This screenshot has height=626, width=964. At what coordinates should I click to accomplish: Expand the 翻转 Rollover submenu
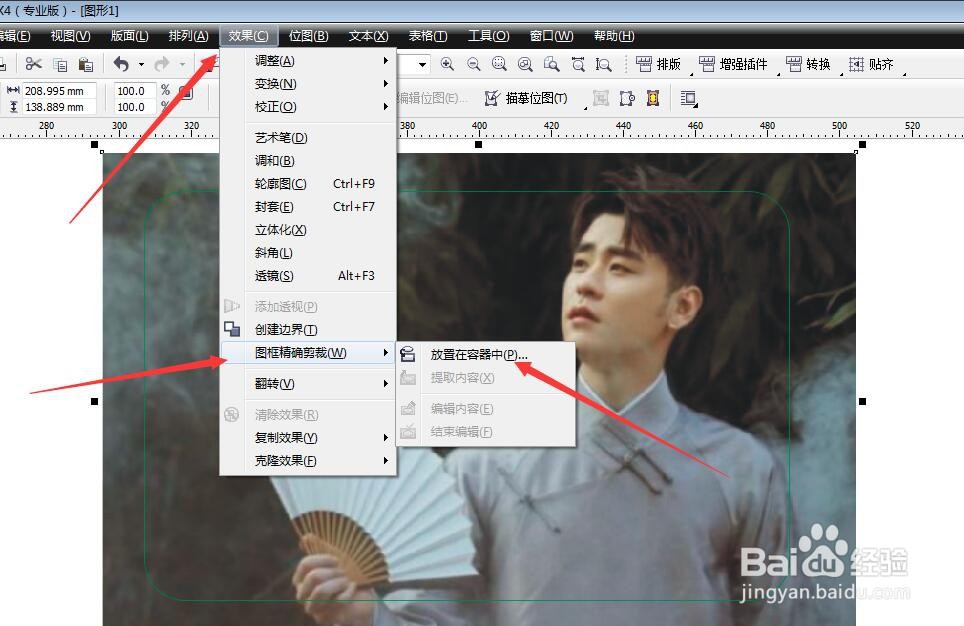(x=307, y=383)
